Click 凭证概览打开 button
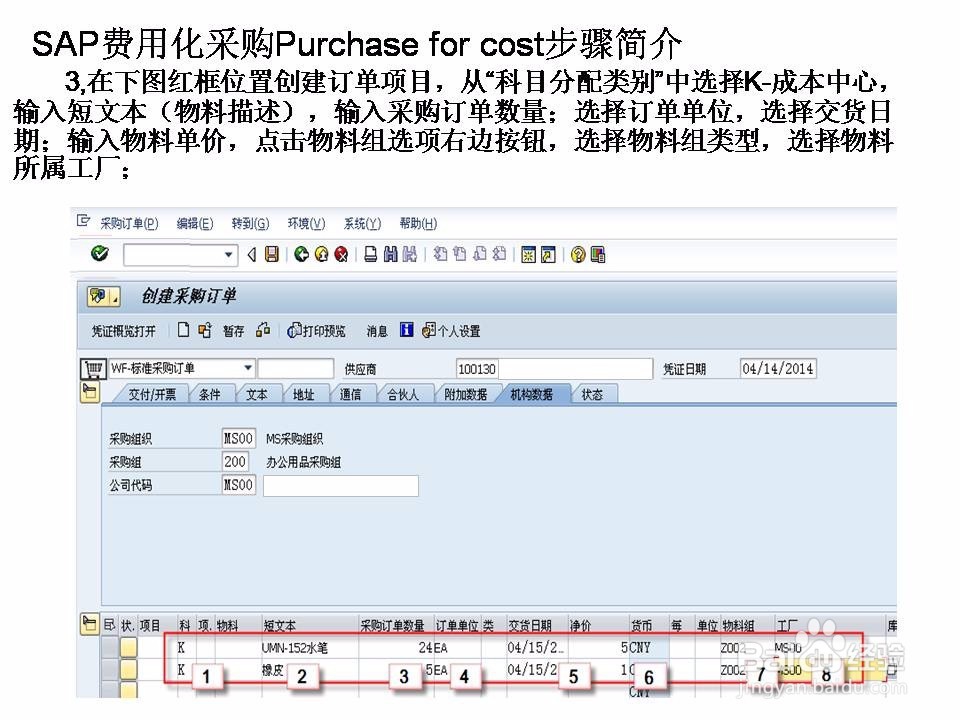This screenshot has width=960, height=720. click(x=124, y=331)
